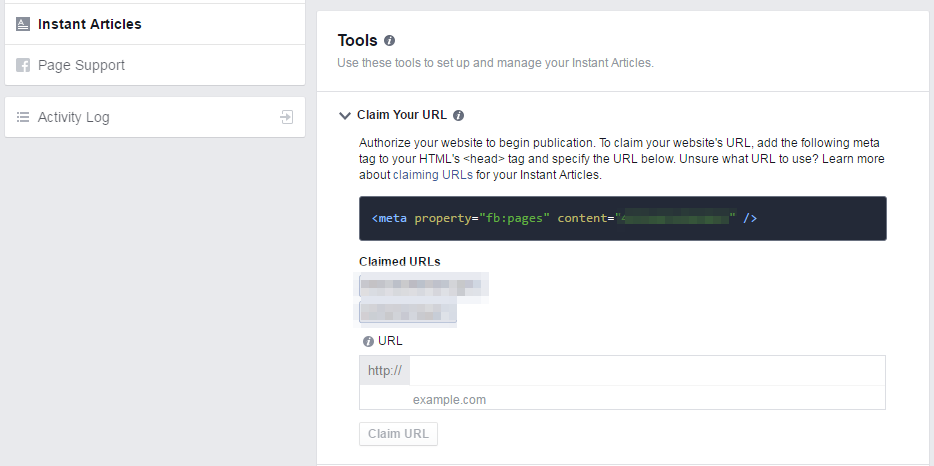
Task: Click the Facebook Page Support icon
Action: pos(23,65)
